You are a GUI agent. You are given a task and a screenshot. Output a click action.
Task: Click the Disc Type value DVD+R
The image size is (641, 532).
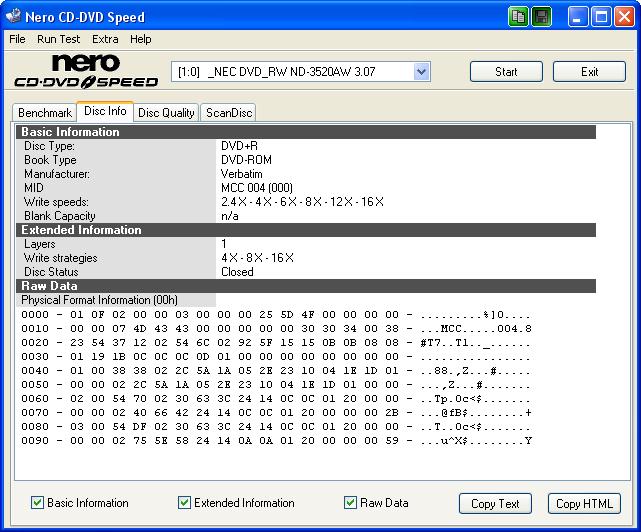(x=239, y=146)
